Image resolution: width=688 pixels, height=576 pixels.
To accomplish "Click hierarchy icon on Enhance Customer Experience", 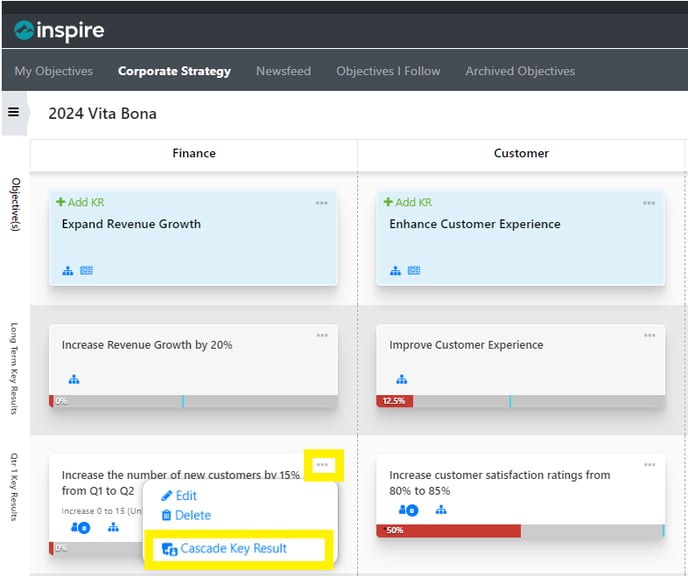I will pyautogui.click(x=395, y=271).
